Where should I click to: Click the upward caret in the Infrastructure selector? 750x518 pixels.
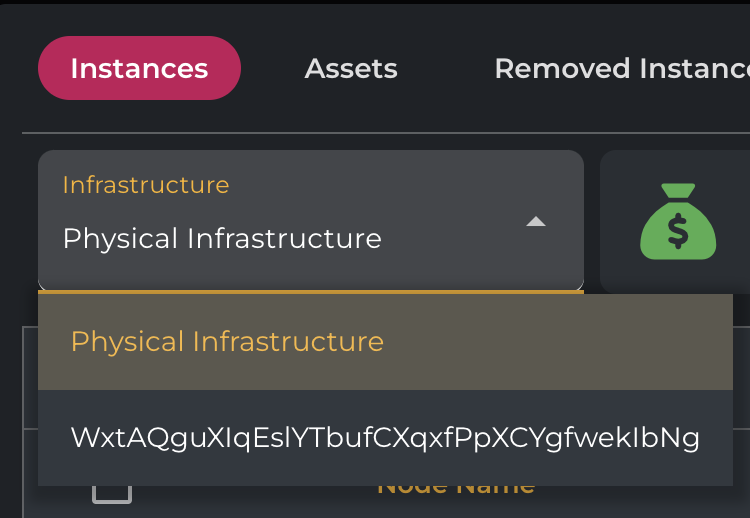(x=536, y=221)
